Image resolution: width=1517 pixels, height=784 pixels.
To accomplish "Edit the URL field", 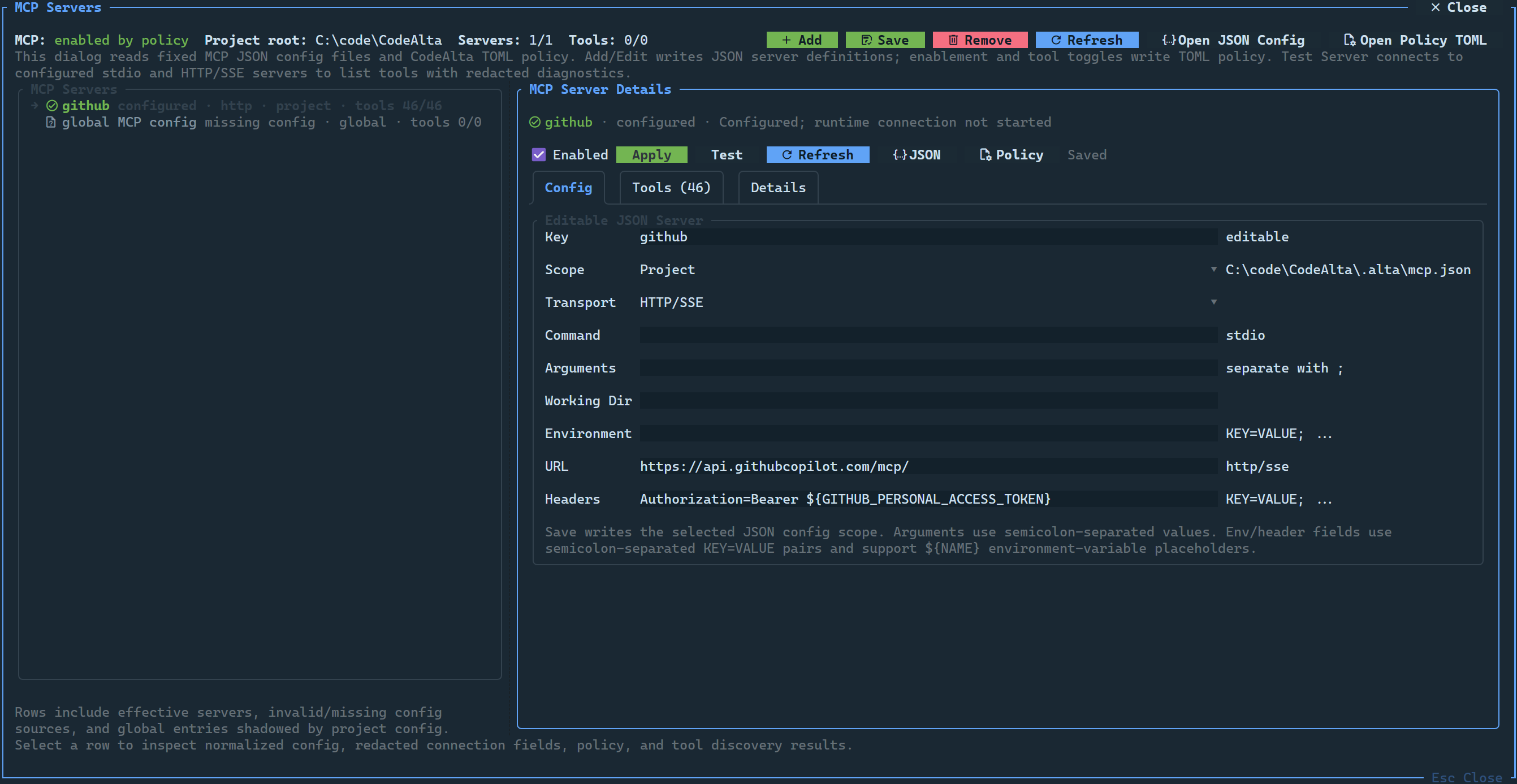I will 928,466.
